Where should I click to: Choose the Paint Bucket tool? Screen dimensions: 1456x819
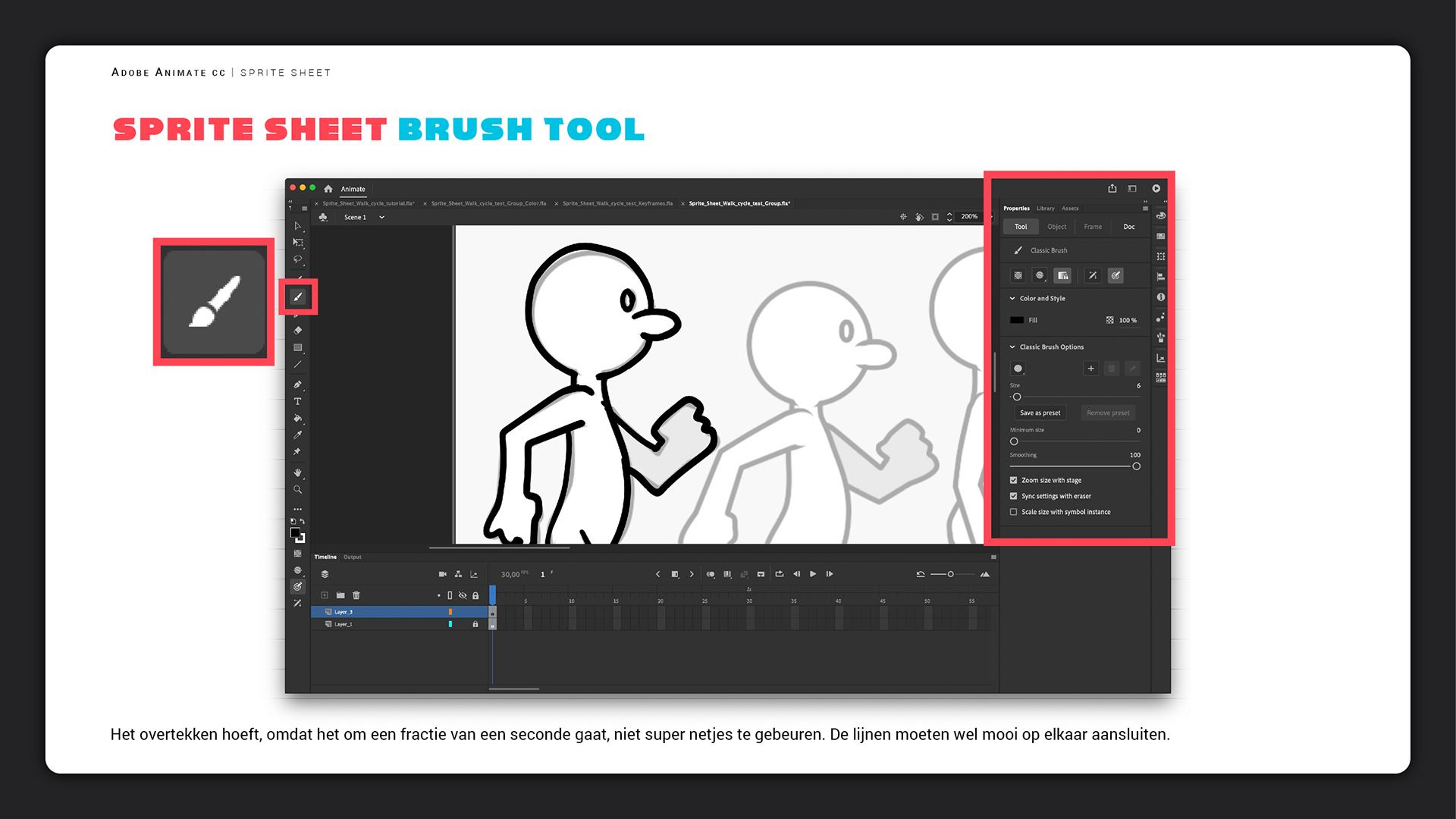point(298,418)
